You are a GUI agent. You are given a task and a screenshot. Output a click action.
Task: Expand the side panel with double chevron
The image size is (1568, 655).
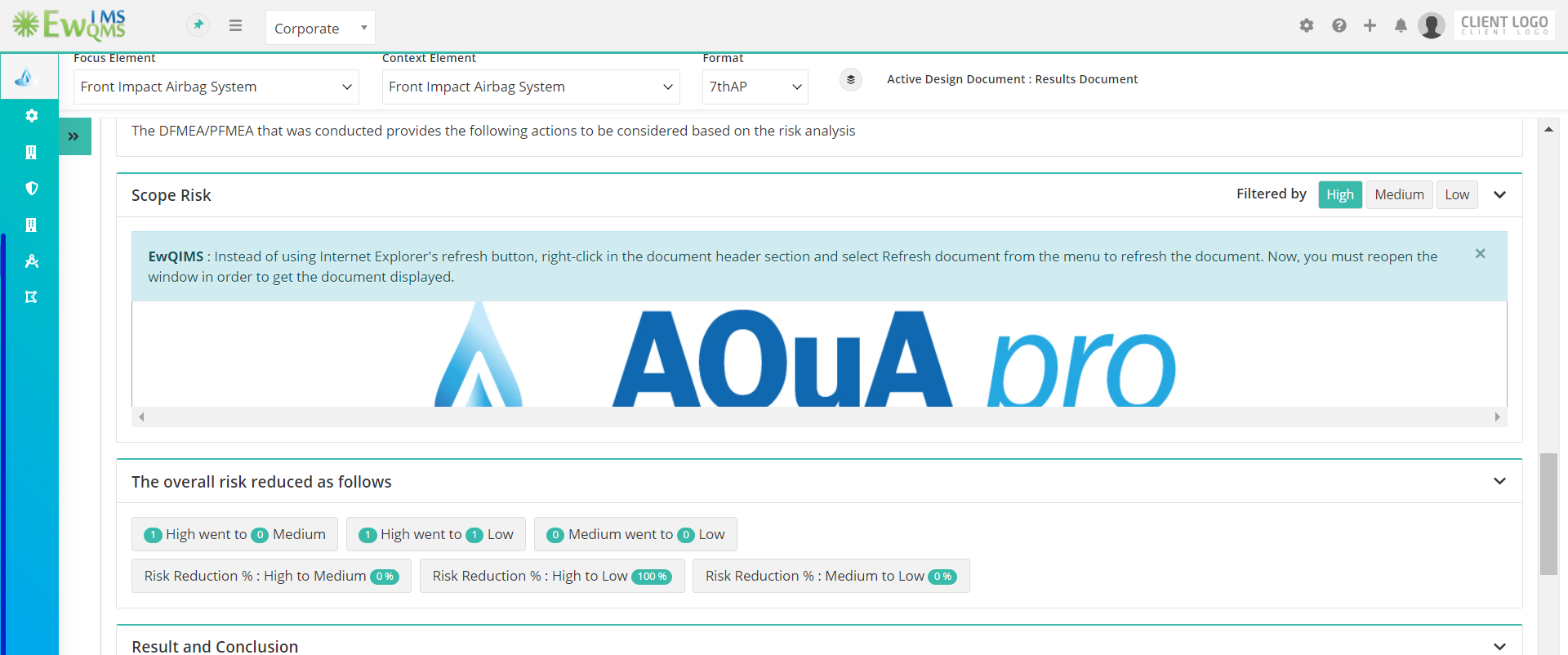[73, 136]
